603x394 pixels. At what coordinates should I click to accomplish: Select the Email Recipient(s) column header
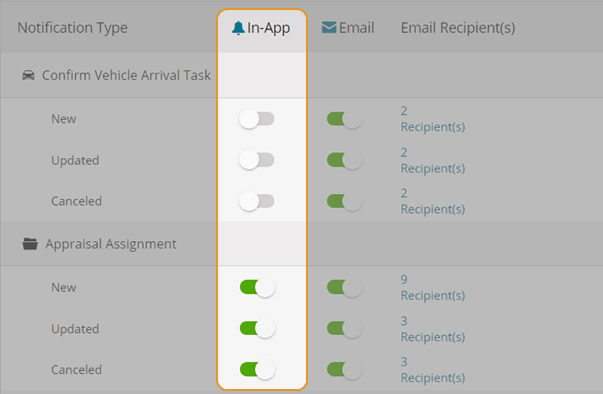tap(458, 28)
